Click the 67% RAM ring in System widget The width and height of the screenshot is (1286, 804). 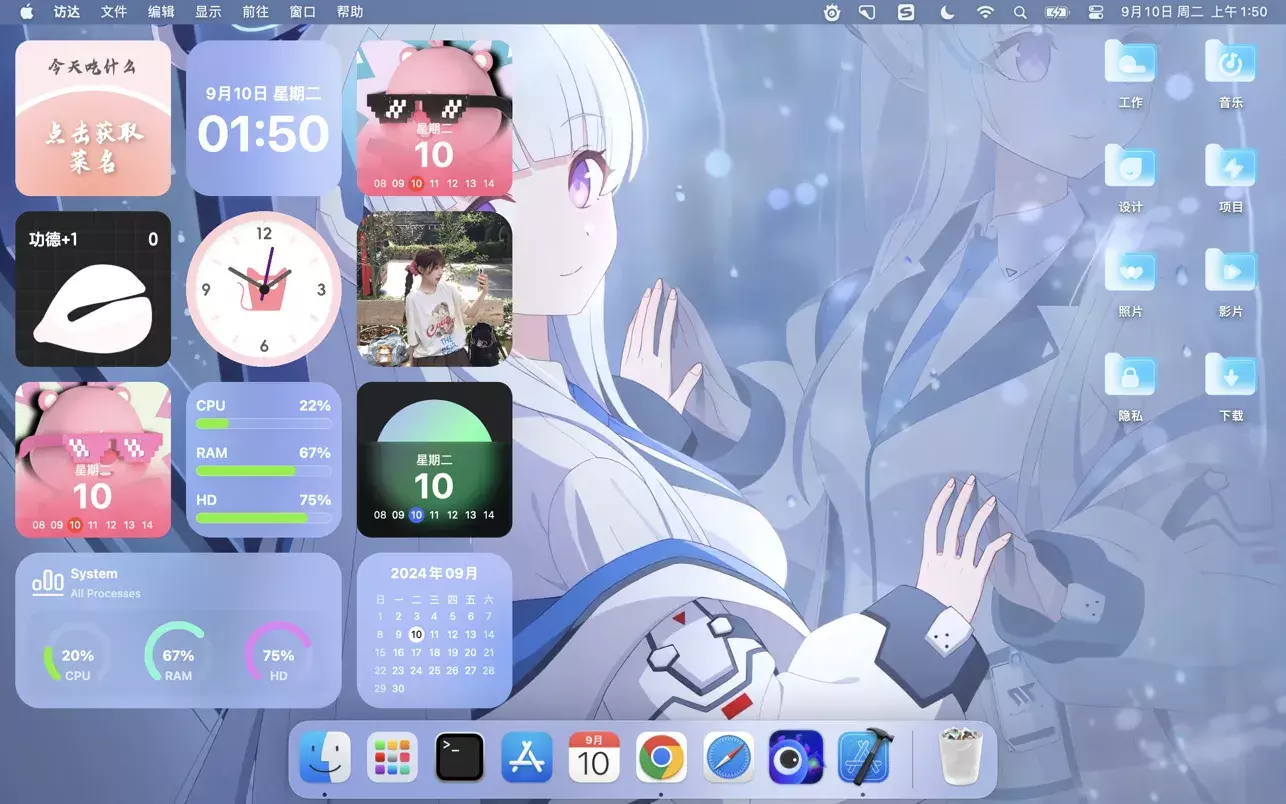click(178, 656)
